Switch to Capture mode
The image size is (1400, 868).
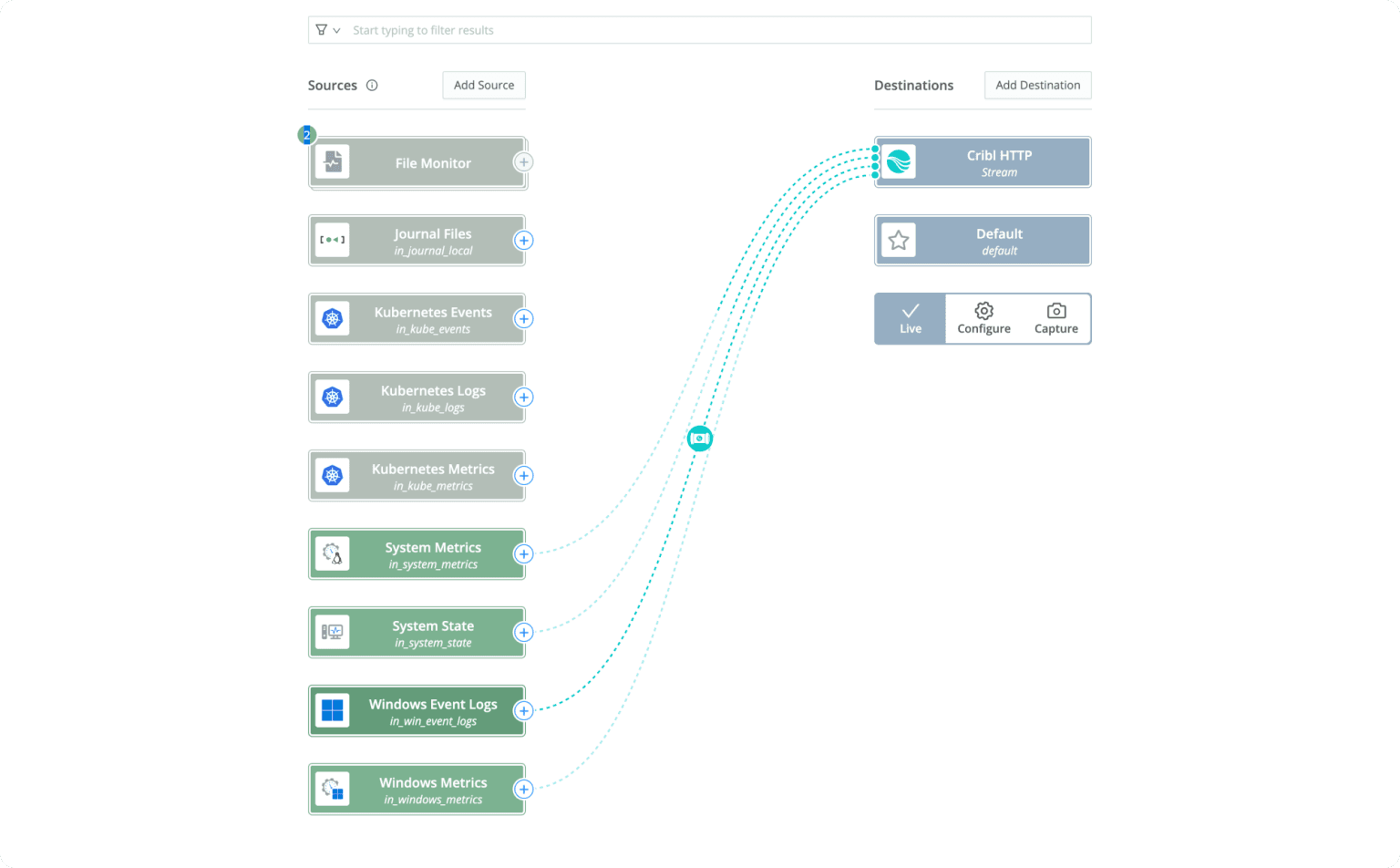tap(1055, 318)
